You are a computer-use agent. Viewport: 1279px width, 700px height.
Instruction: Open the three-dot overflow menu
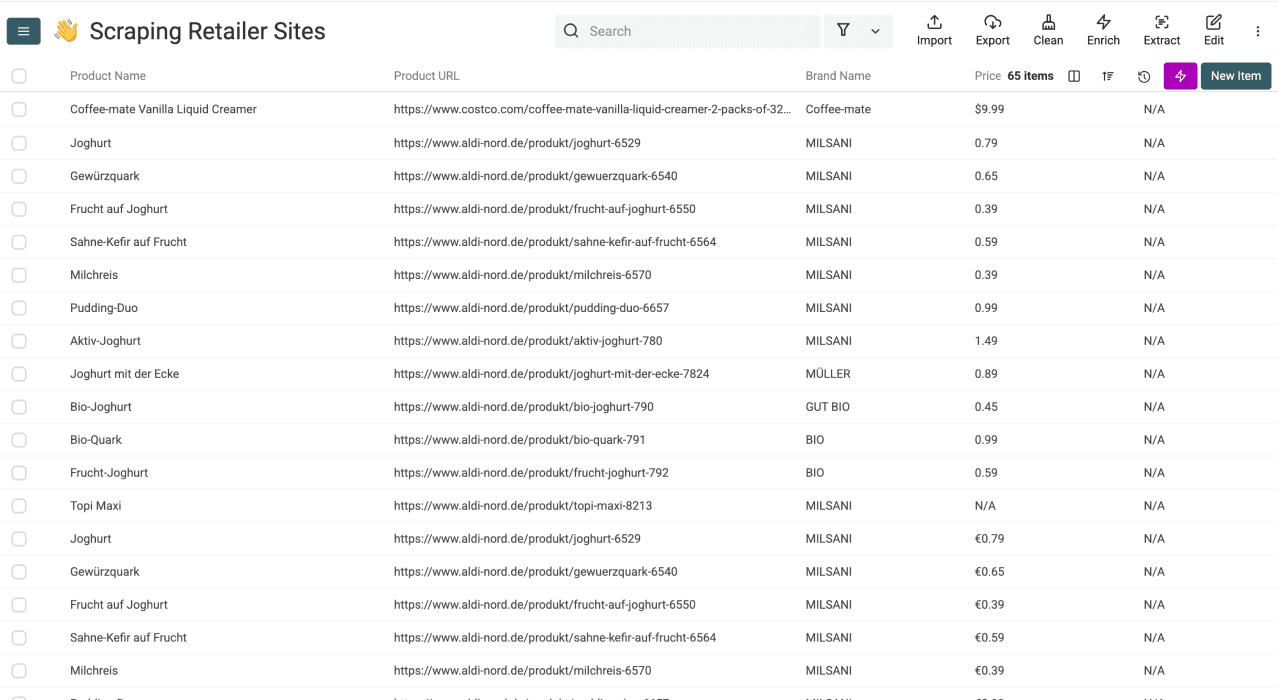pyautogui.click(x=1257, y=31)
